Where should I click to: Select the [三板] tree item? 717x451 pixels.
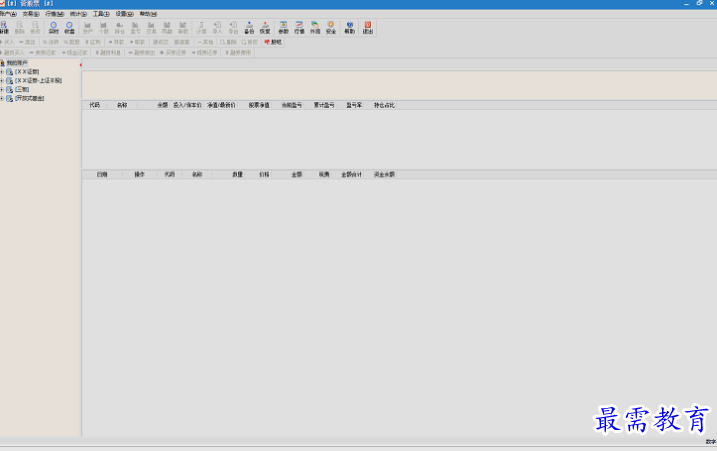(x=22, y=89)
